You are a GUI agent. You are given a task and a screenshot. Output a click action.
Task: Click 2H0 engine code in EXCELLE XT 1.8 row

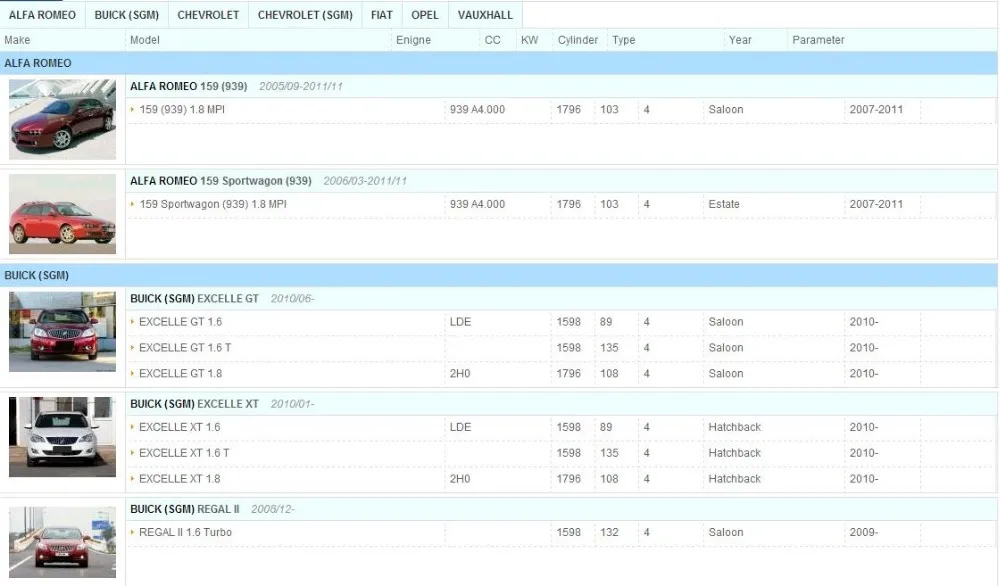(460, 479)
